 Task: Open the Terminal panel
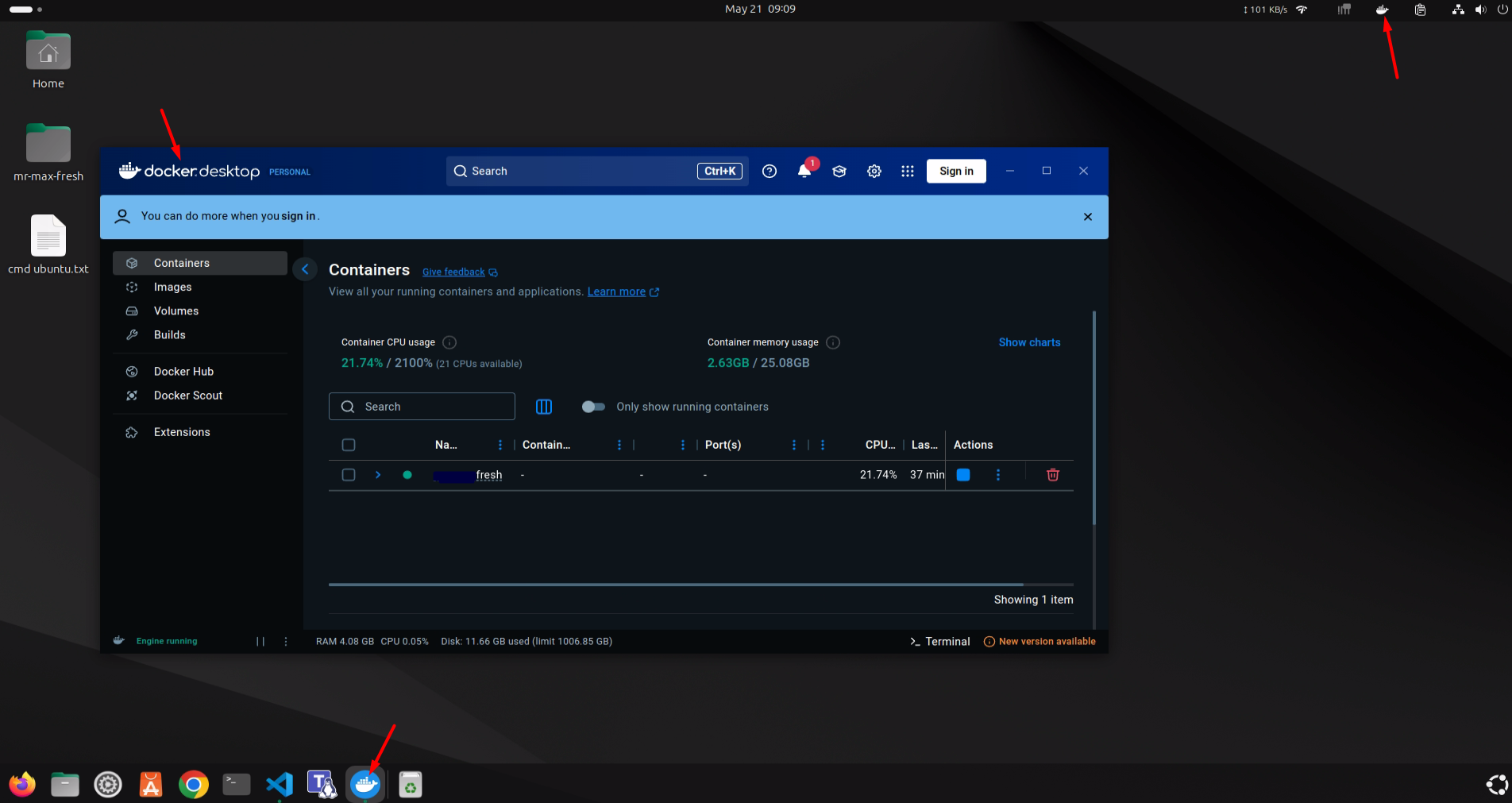coord(940,642)
